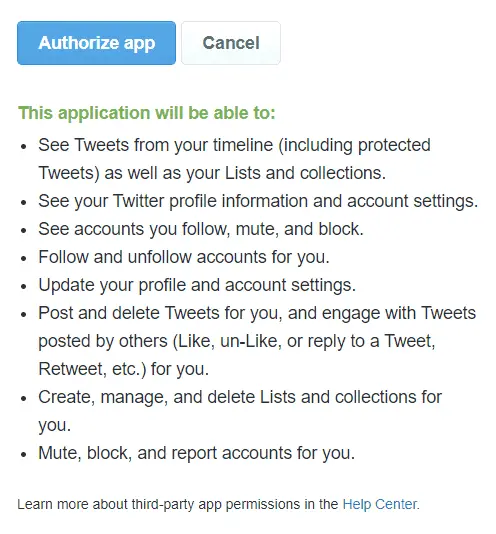Select 'Follow and unfollow accounts for you' text

[184, 257]
